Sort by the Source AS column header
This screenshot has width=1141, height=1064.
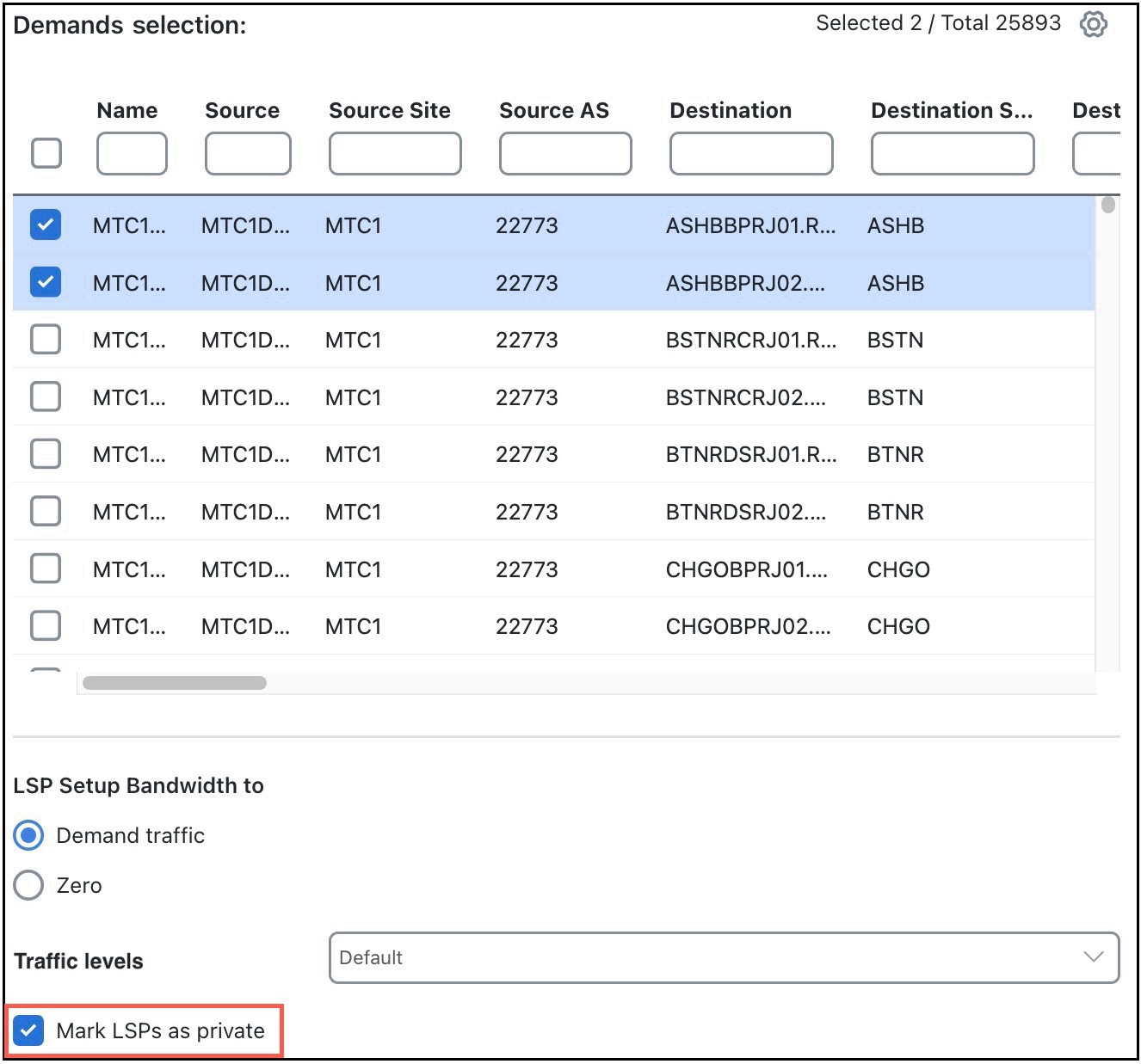tap(554, 110)
